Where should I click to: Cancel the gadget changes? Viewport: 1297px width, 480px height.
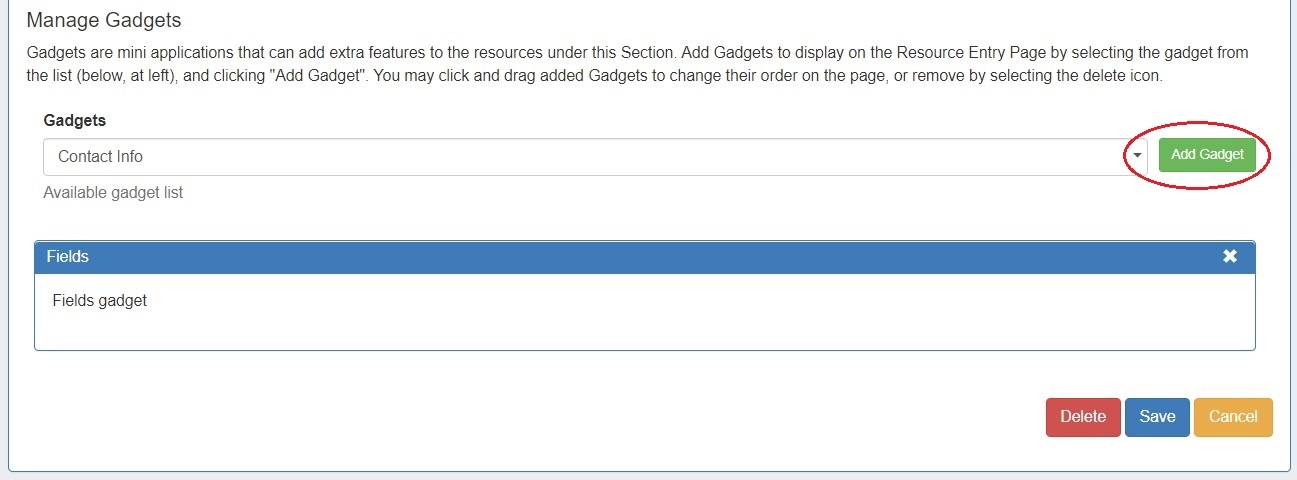1232,417
